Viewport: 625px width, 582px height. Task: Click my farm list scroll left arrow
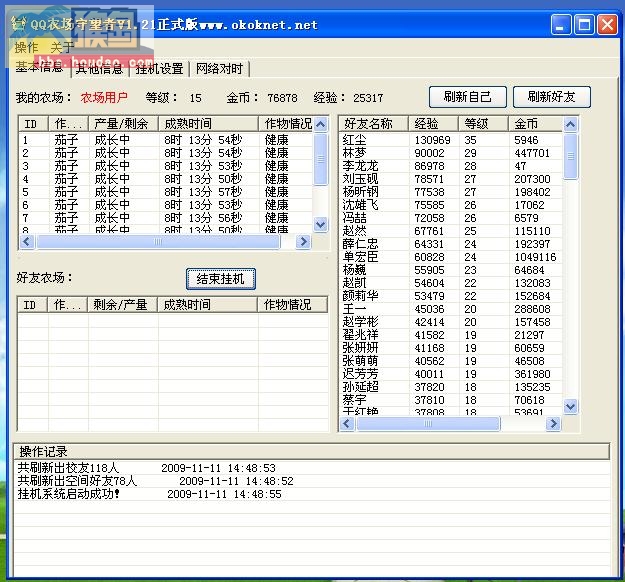(27, 241)
